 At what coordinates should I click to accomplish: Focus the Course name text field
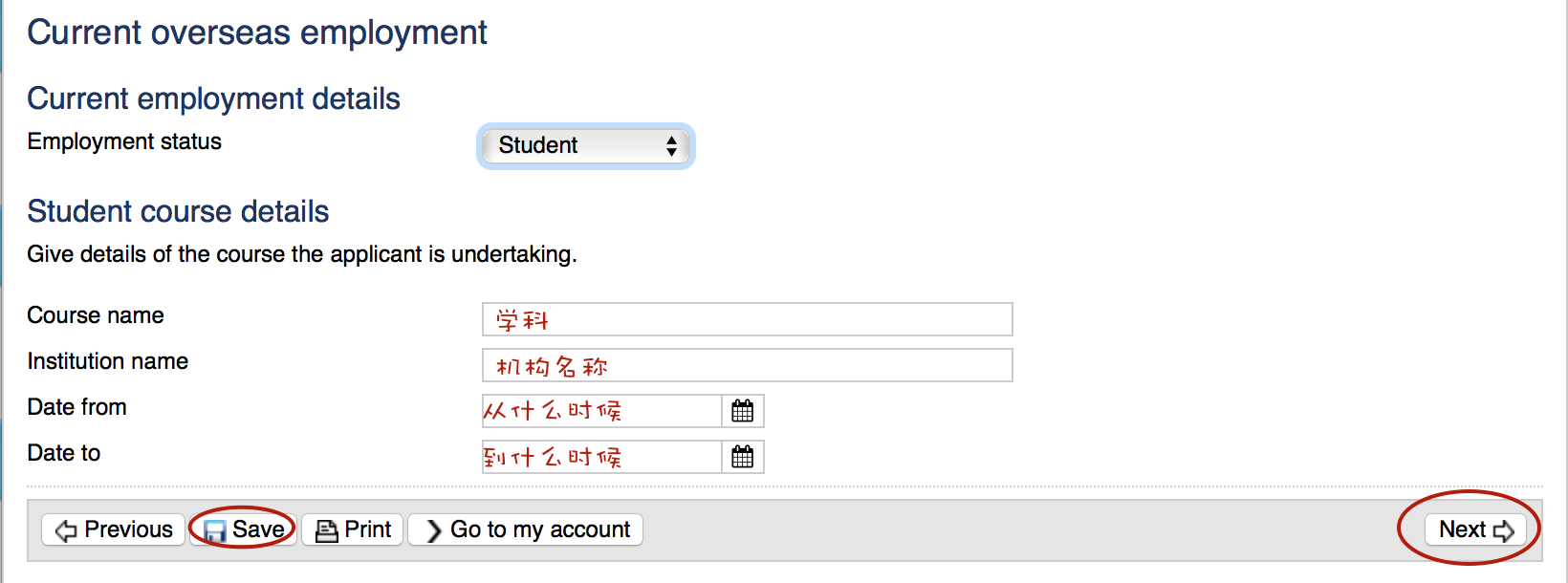747,319
